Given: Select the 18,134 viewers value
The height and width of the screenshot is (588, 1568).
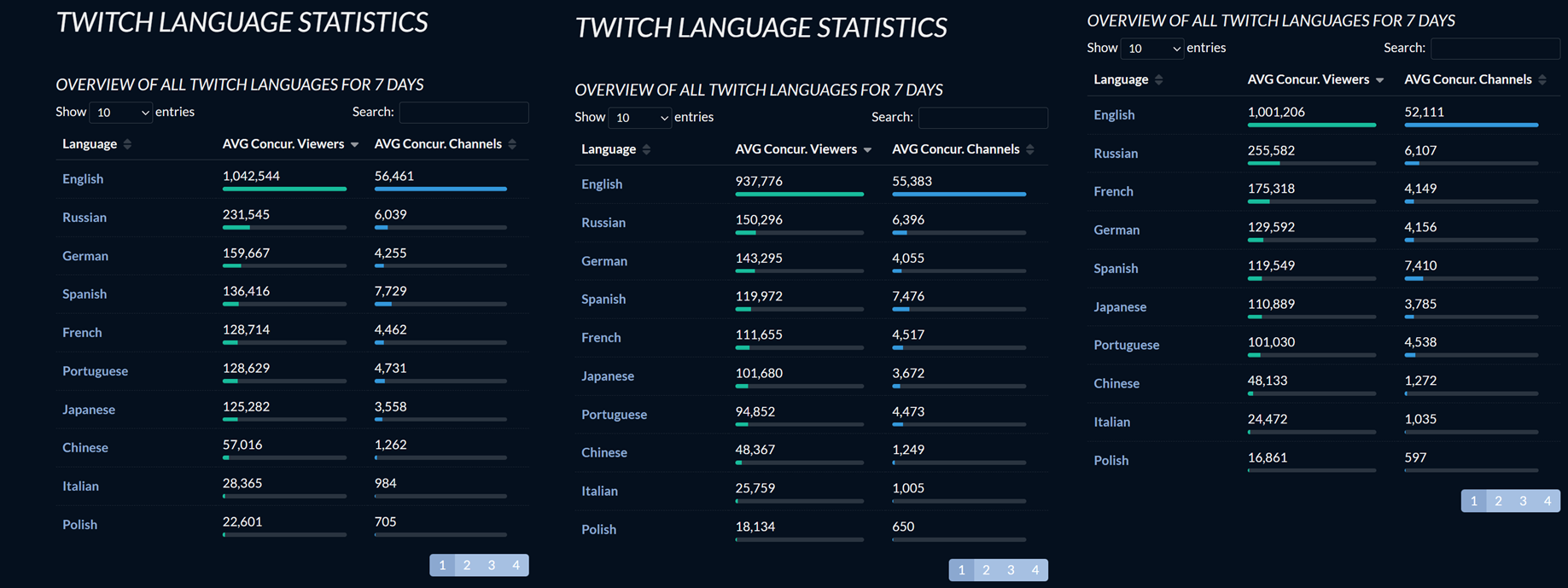Looking at the screenshot, I should click(755, 527).
